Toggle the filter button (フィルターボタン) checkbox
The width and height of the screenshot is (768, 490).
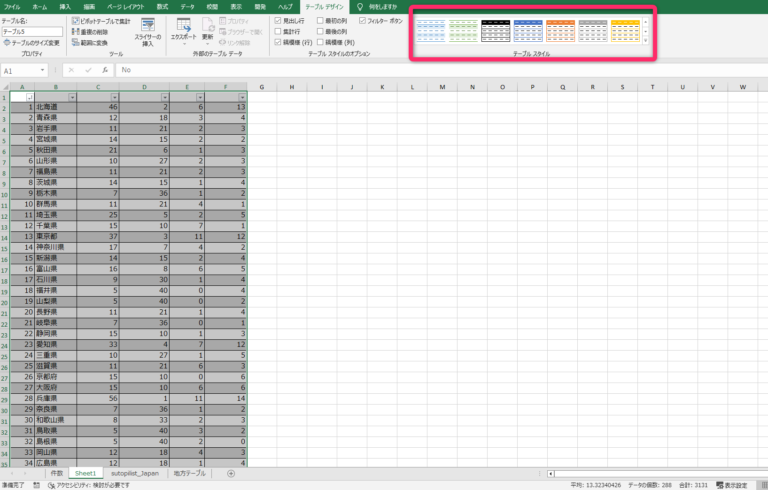click(362, 20)
